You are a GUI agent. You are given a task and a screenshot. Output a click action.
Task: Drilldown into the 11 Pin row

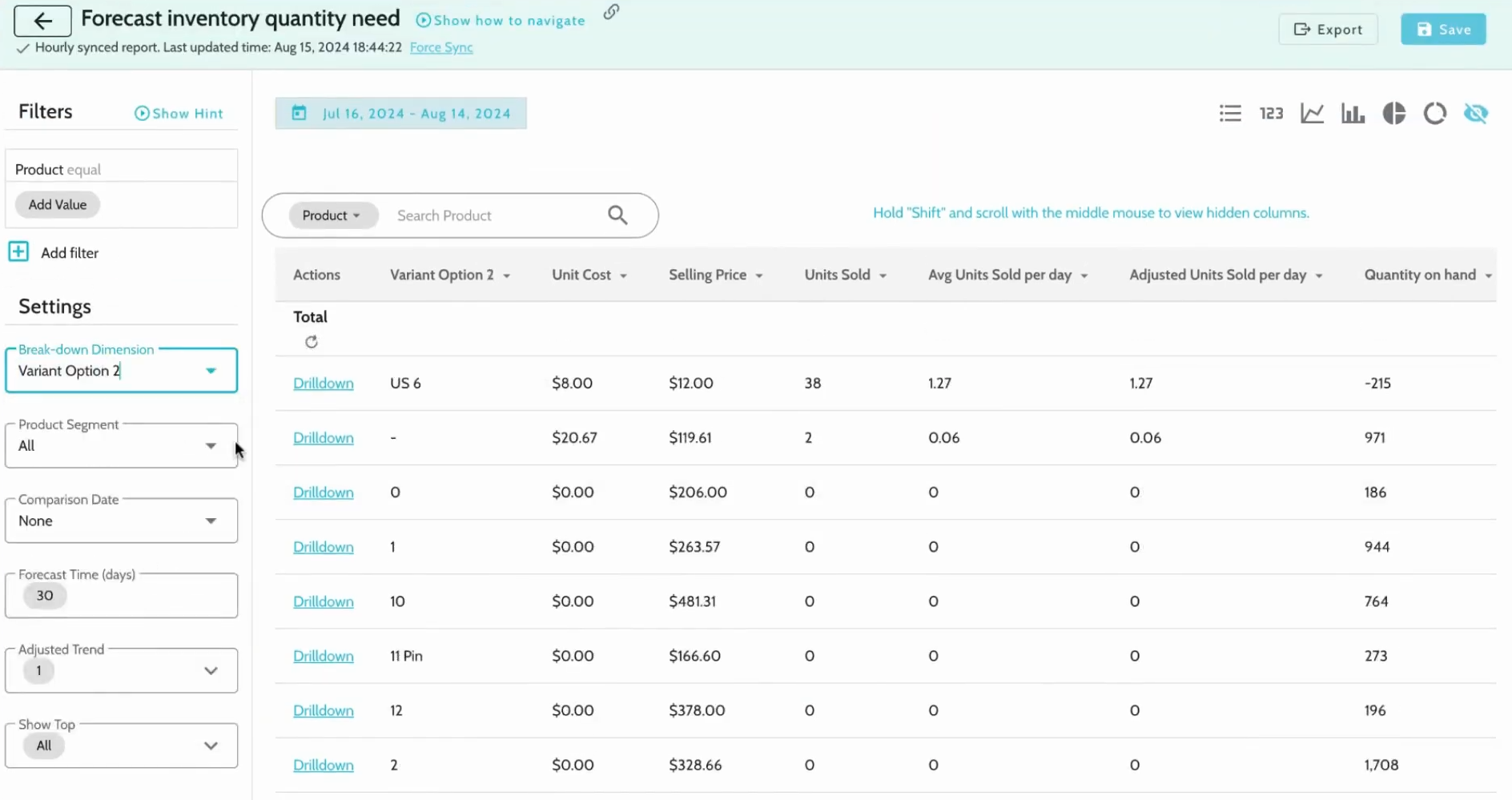(324, 656)
